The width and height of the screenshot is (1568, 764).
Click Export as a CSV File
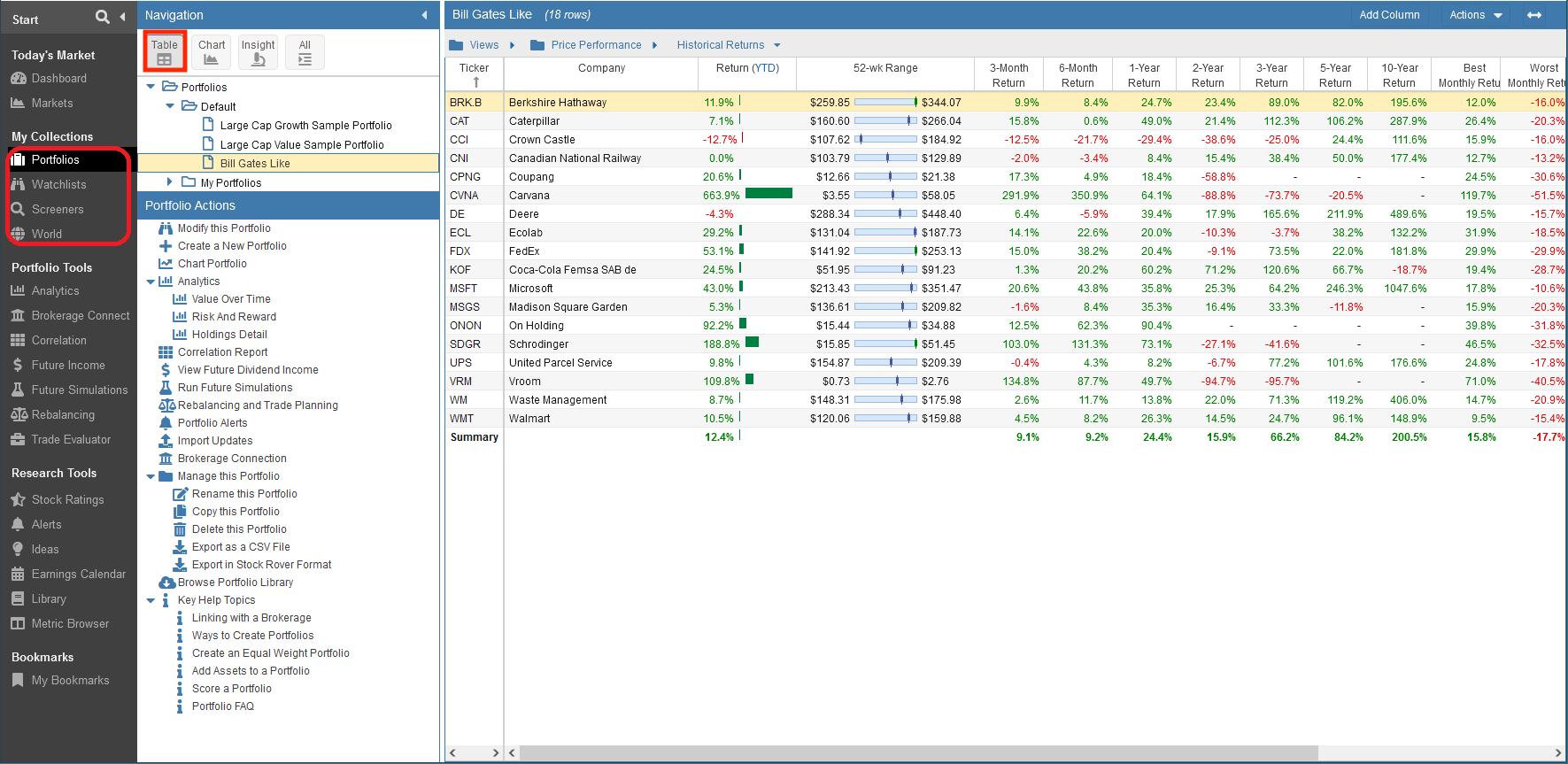coord(241,547)
